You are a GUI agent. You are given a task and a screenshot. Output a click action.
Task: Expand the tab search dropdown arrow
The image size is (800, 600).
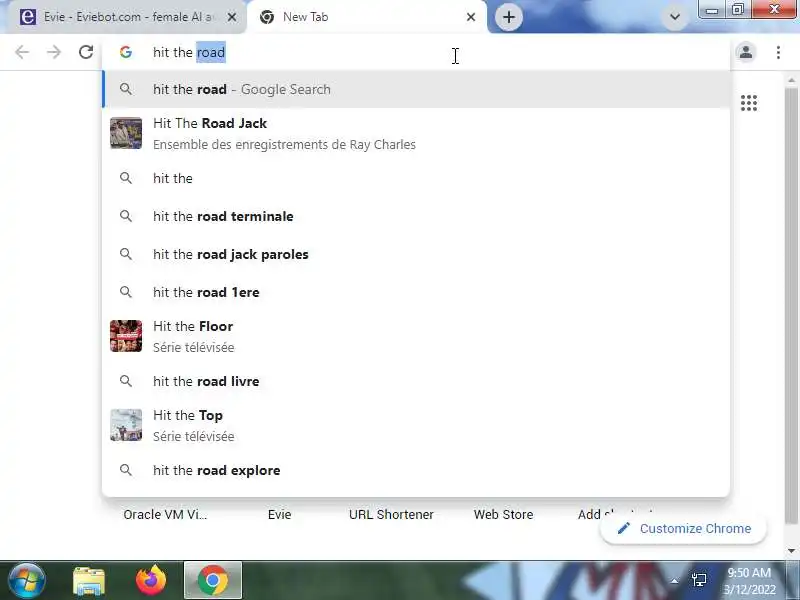(x=674, y=17)
